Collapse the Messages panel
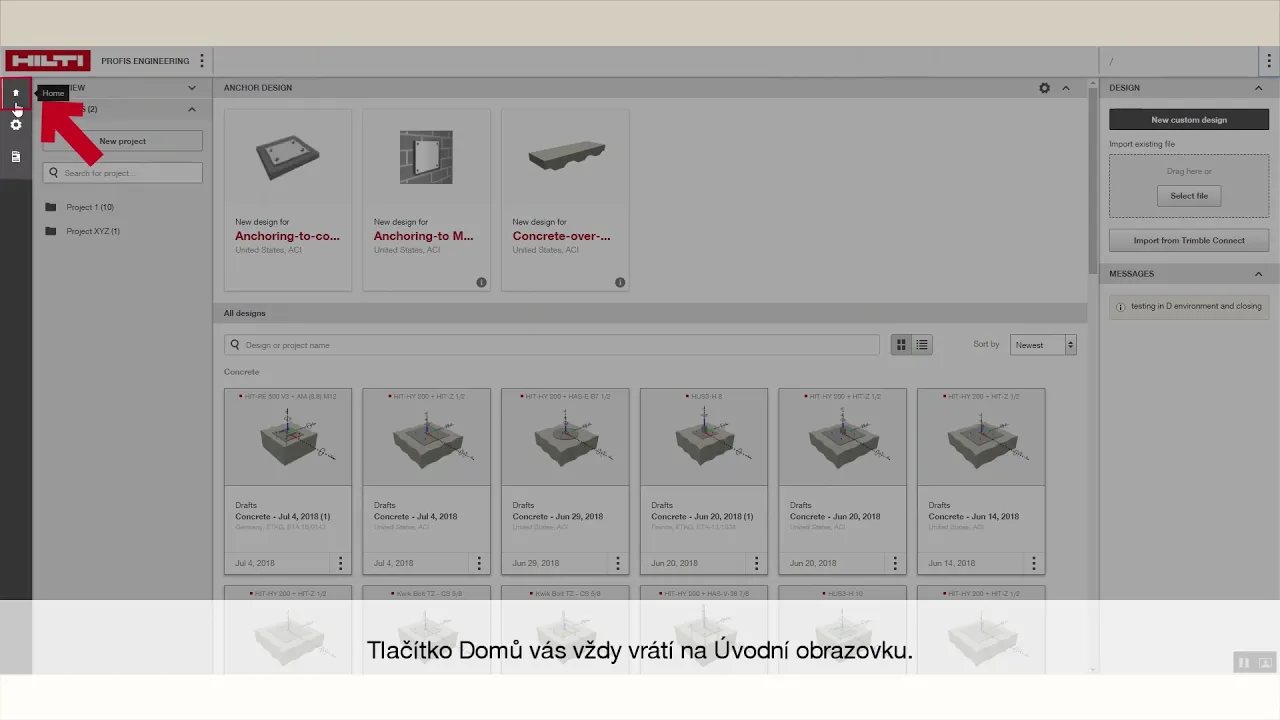The width and height of the screenshot is (1280, 720). point(1258,274)
